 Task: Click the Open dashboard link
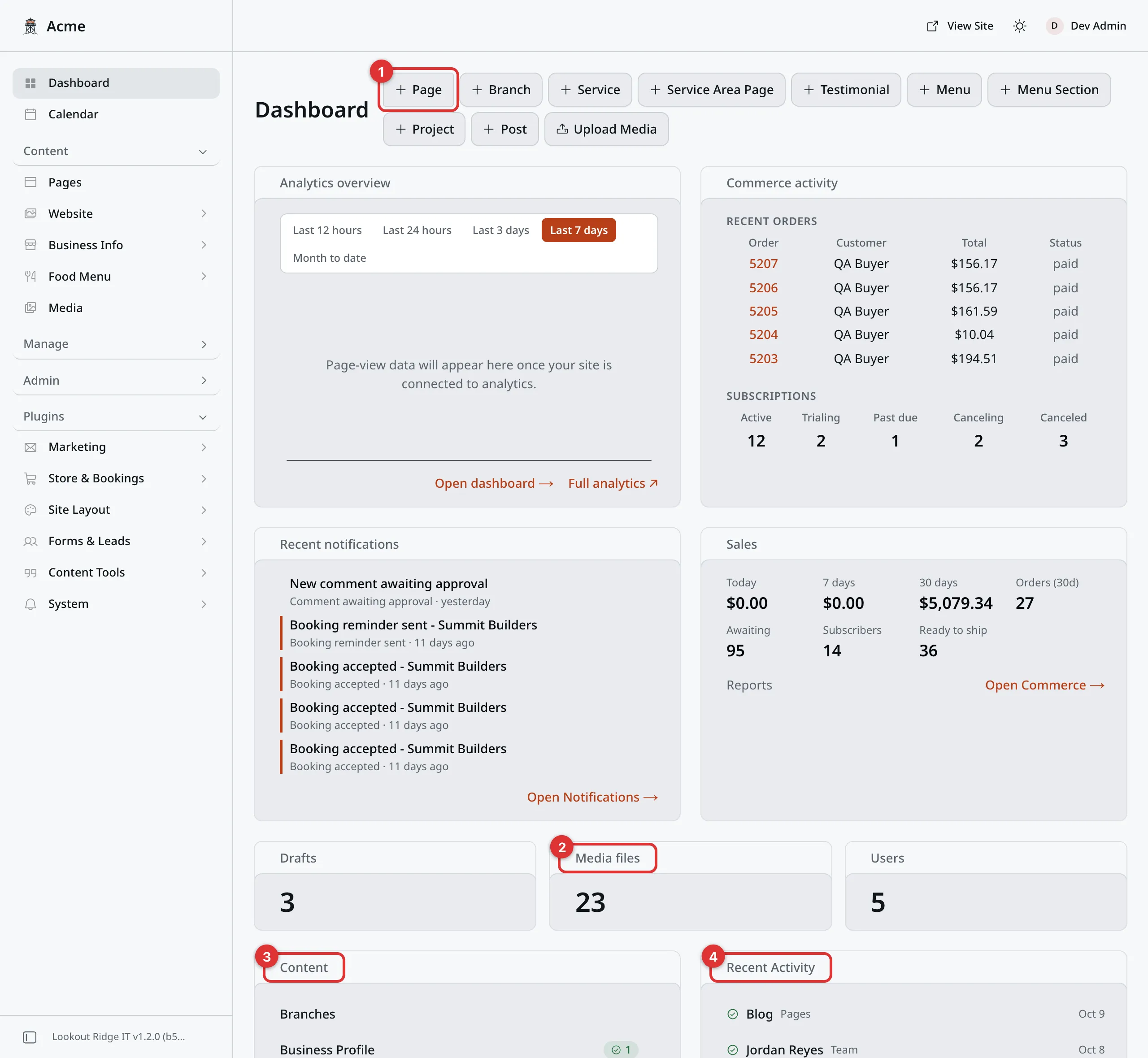point(494,484)
